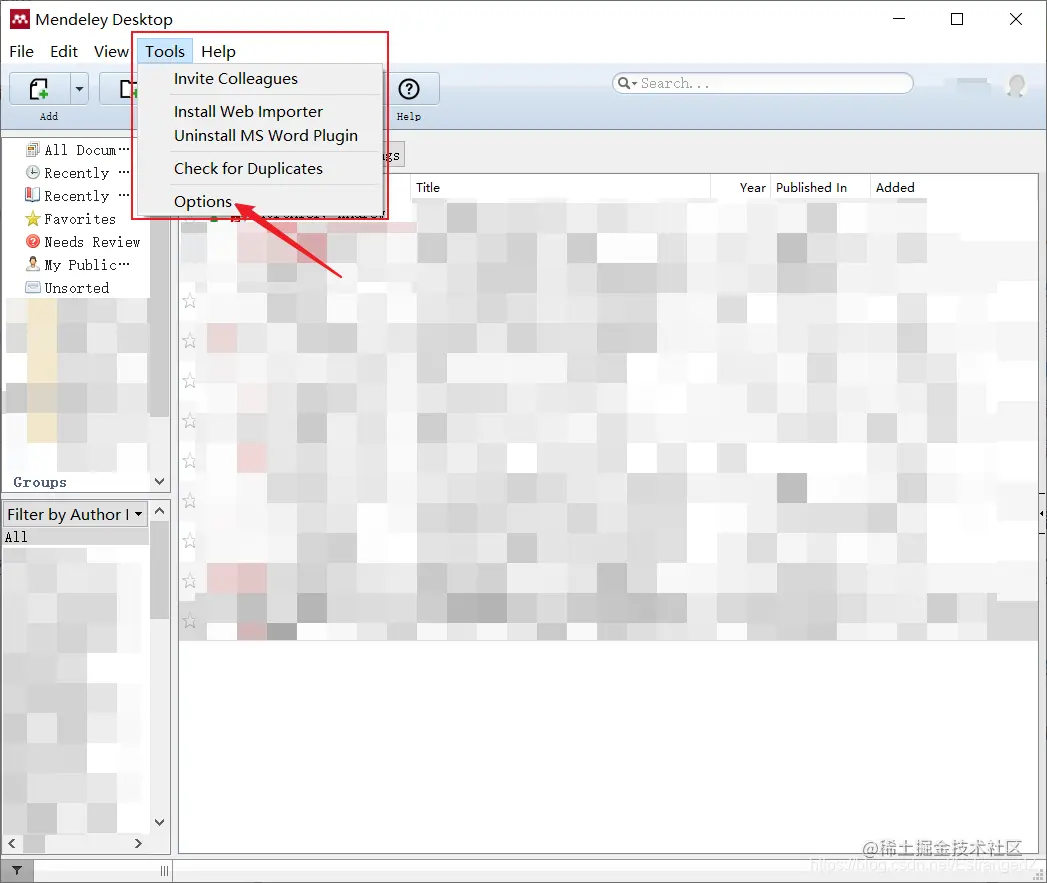Click the user profile avatar icon
This screenshot has height=883, width=1047.
pos(1016,86)
